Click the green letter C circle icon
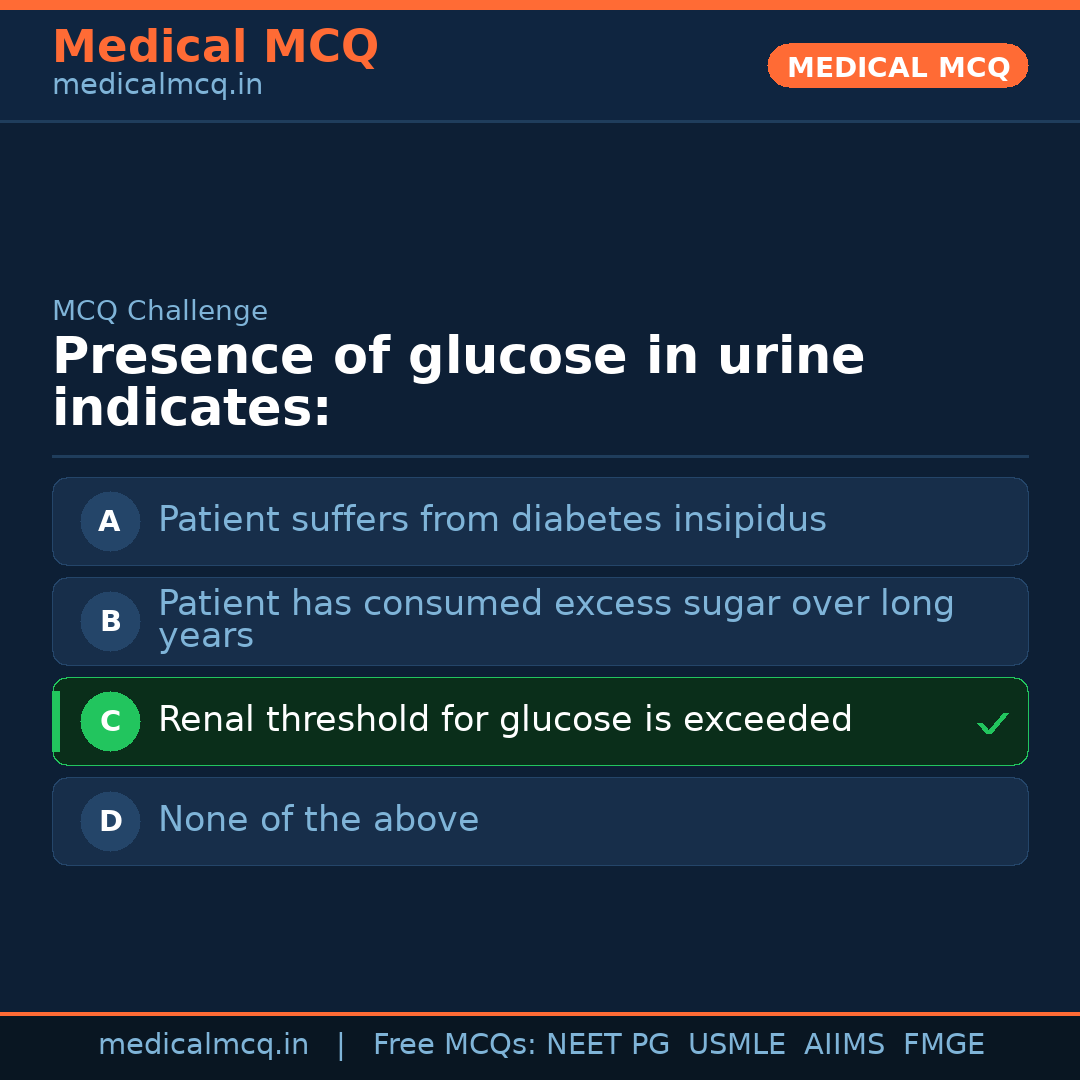Viewport: 1080px width, 1080px height. tap(110, 721)
